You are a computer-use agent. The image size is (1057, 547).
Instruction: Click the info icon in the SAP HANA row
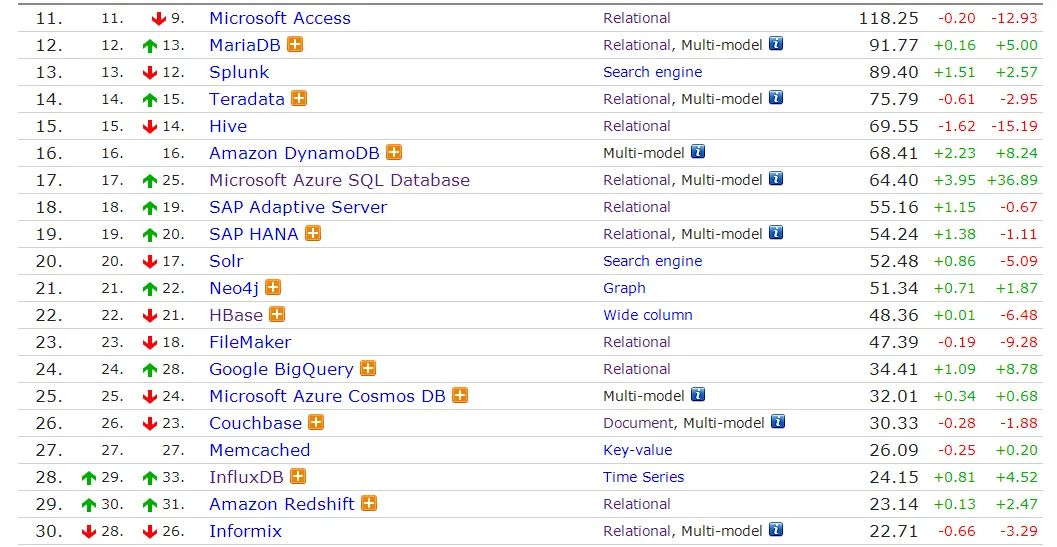(776, 233)
